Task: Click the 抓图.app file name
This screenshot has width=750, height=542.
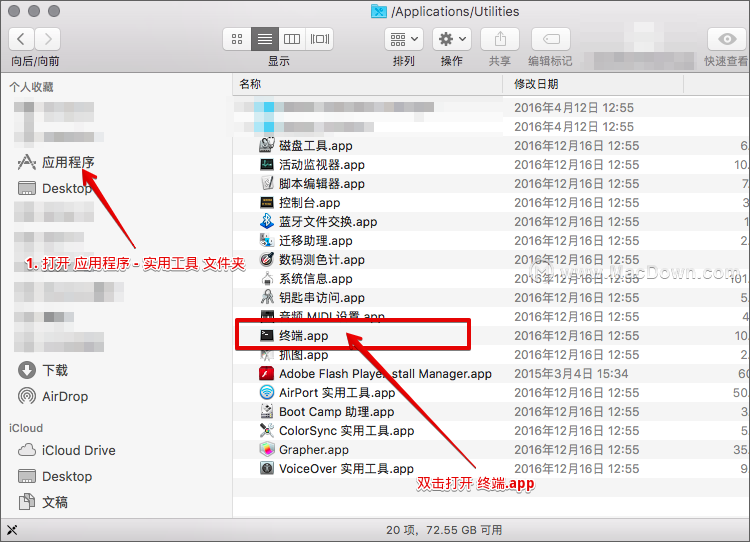Action: coord(304,355)
